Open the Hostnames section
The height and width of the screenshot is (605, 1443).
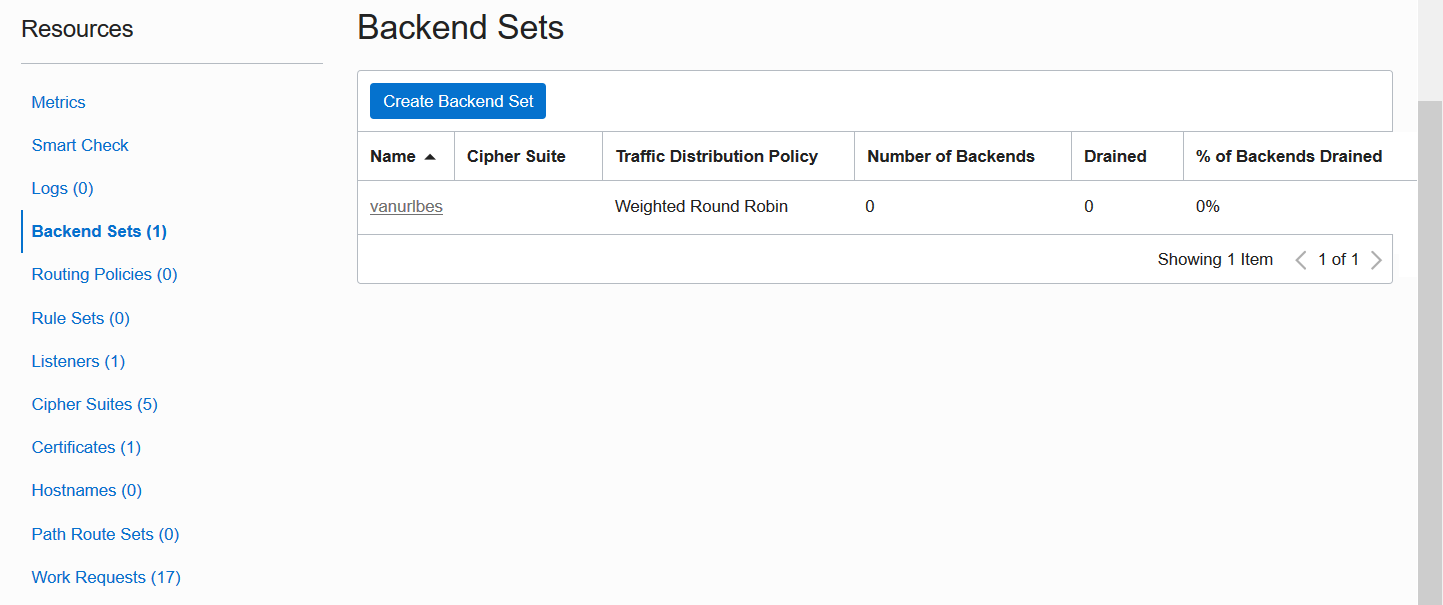(x=86, y=490)
